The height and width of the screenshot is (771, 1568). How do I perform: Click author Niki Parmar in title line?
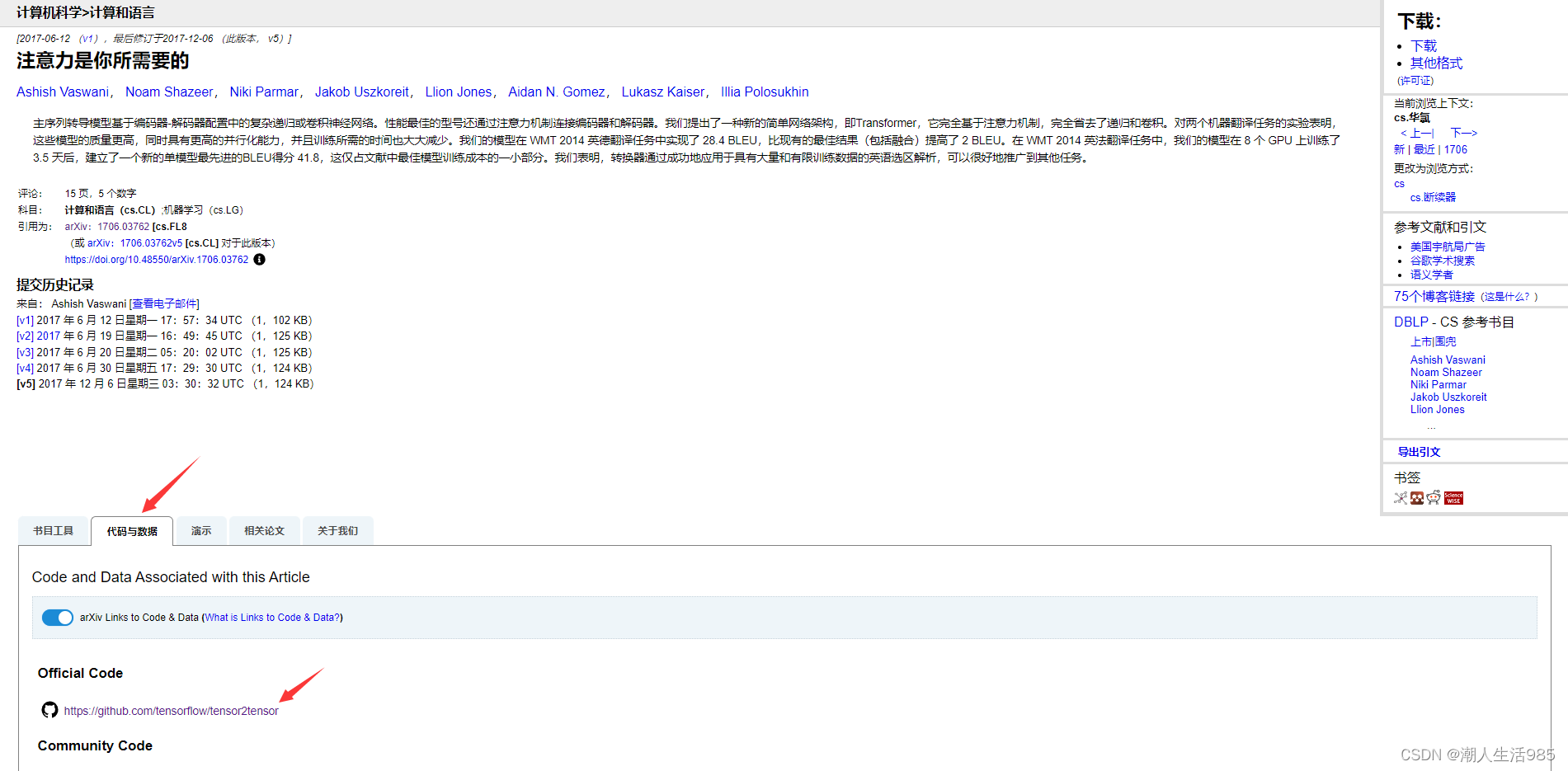click(264, 92)
